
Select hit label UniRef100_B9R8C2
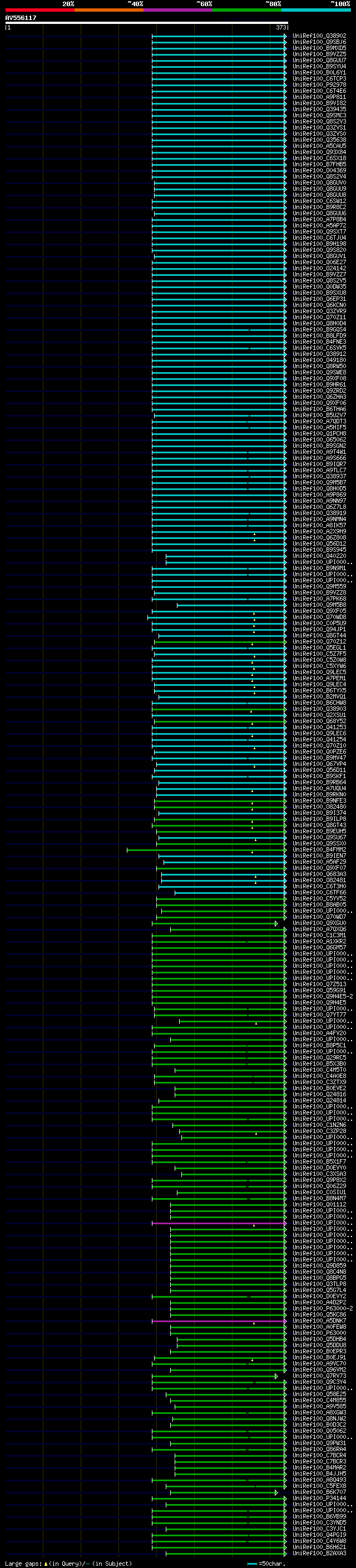point(319,207)
